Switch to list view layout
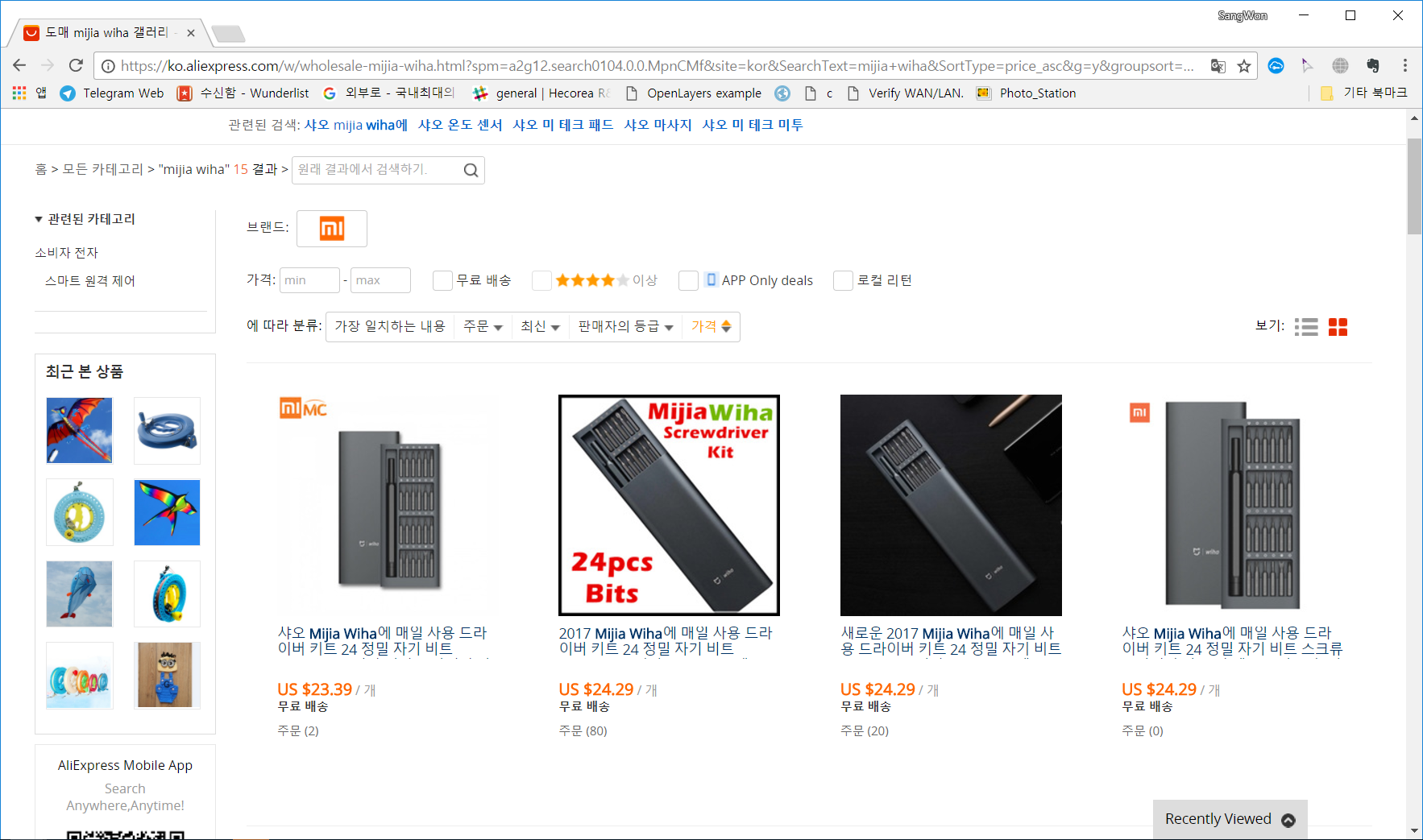Image resolution: width=1423 pixels, height=840 pixels. (1305, 327)
